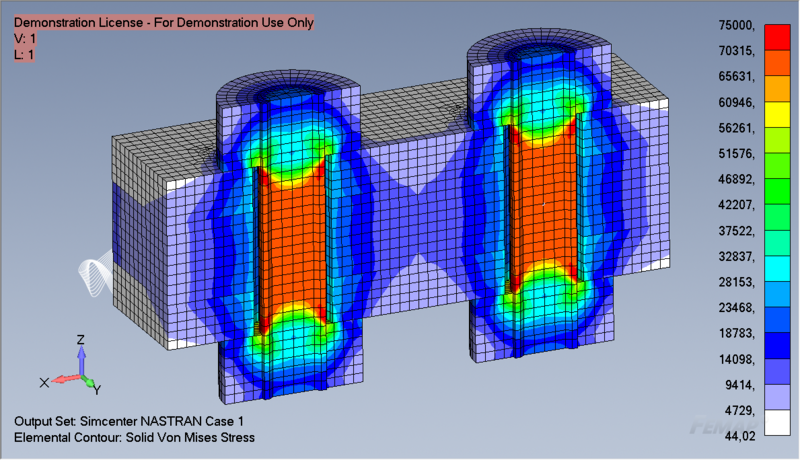The image size is (800, 460).
Task: Click the legend maximum value 75000
Action: (x=736, y=25)
